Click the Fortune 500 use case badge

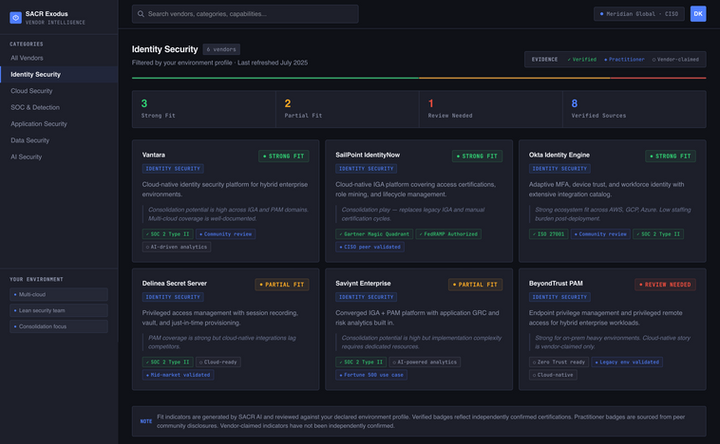click(x=371, y=375)
